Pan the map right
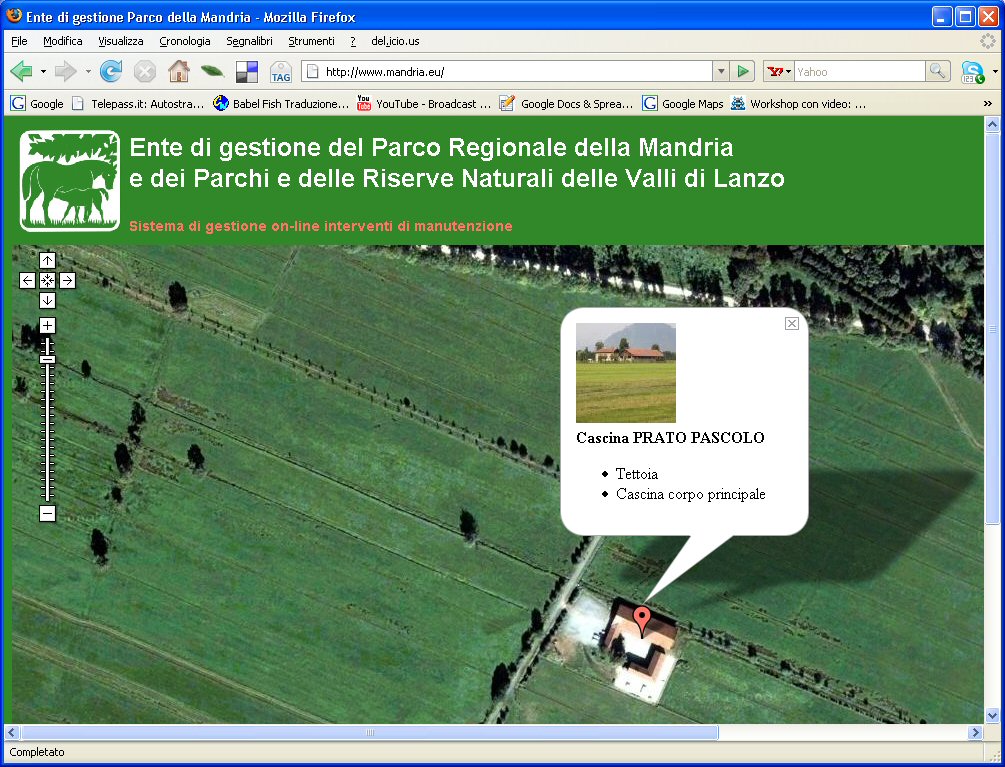This screenshot has height=767, width=1005. pos(67,280)
